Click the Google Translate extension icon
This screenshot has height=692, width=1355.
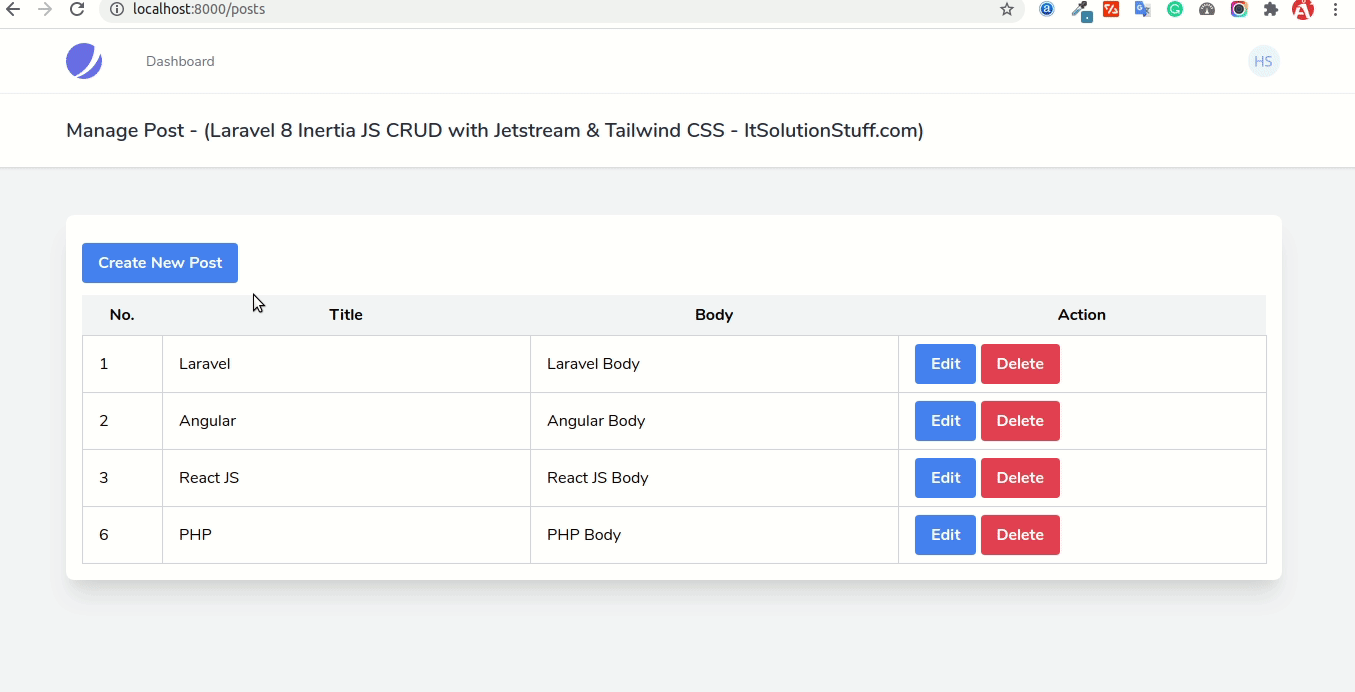tap(1143, 9)
